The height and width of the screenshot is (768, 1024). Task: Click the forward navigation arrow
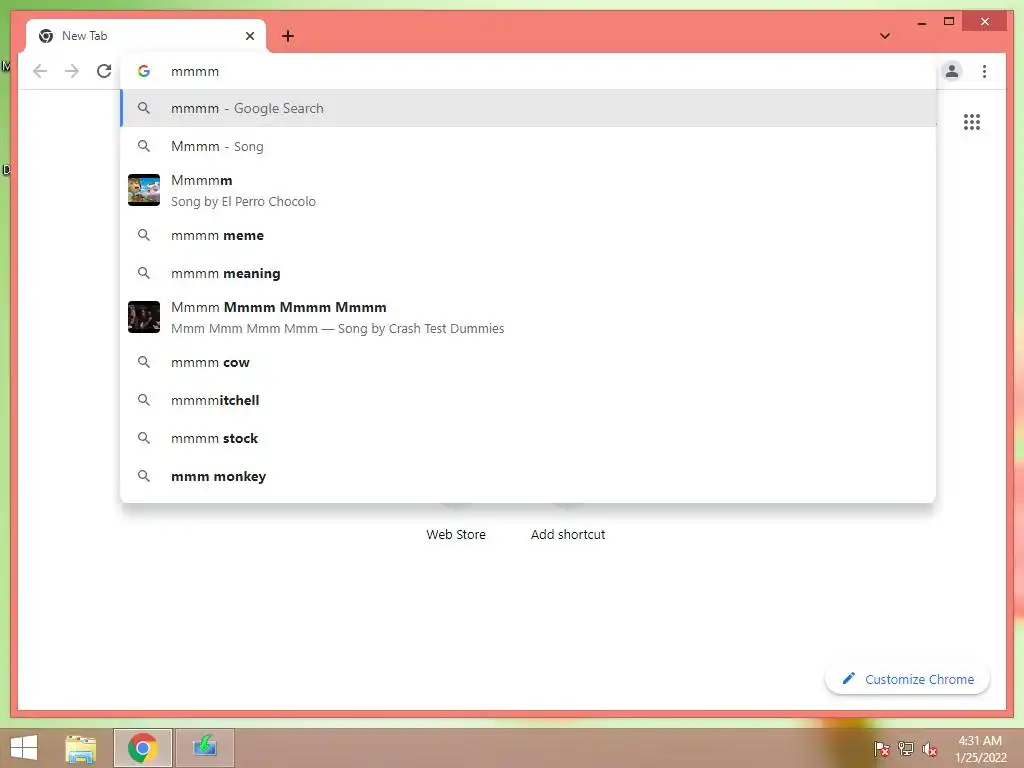(x=72, y=71)
